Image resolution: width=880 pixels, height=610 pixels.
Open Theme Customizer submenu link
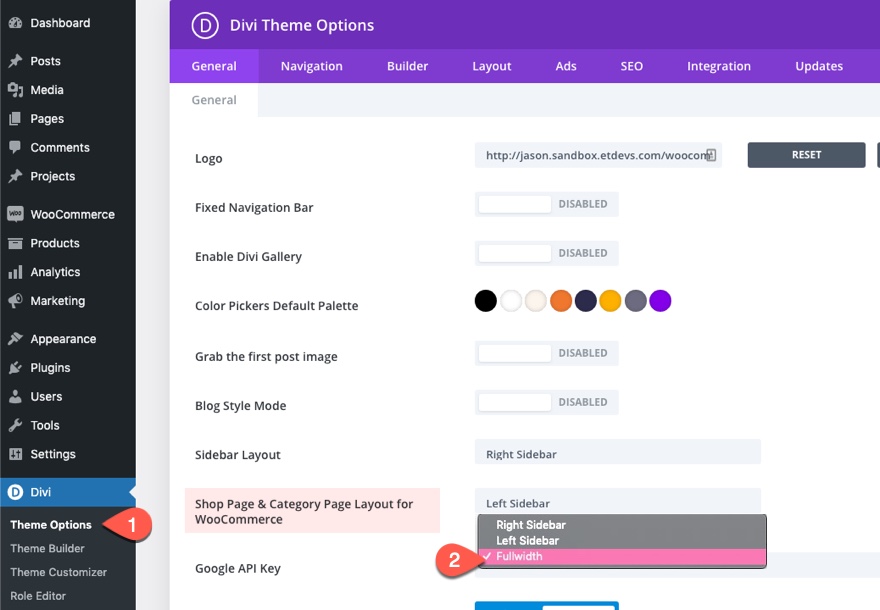(58, 572)
